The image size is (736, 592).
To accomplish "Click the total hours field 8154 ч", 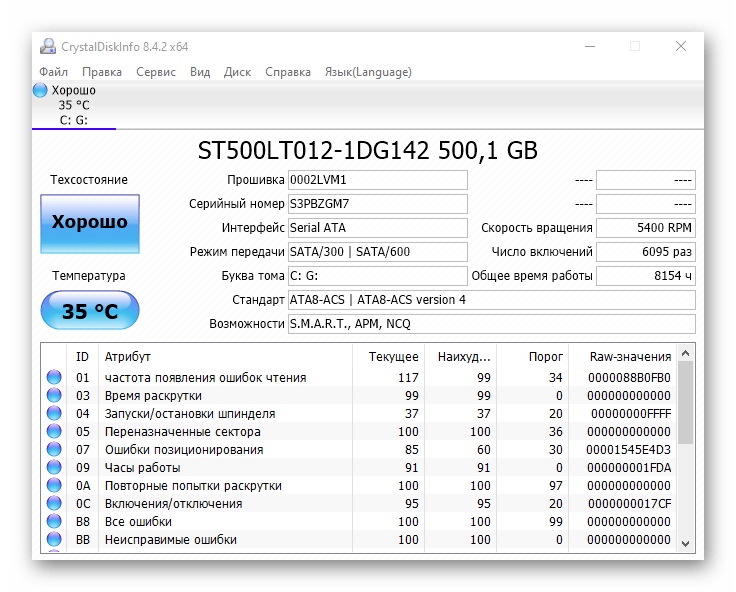I will (x=646, y=276).
